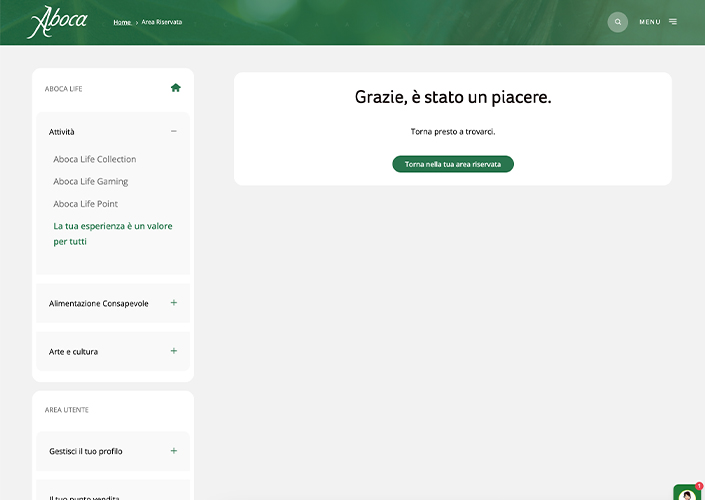
Task: Expand Gestisci il tuo profilo
Action: click(x=174, y=451)
